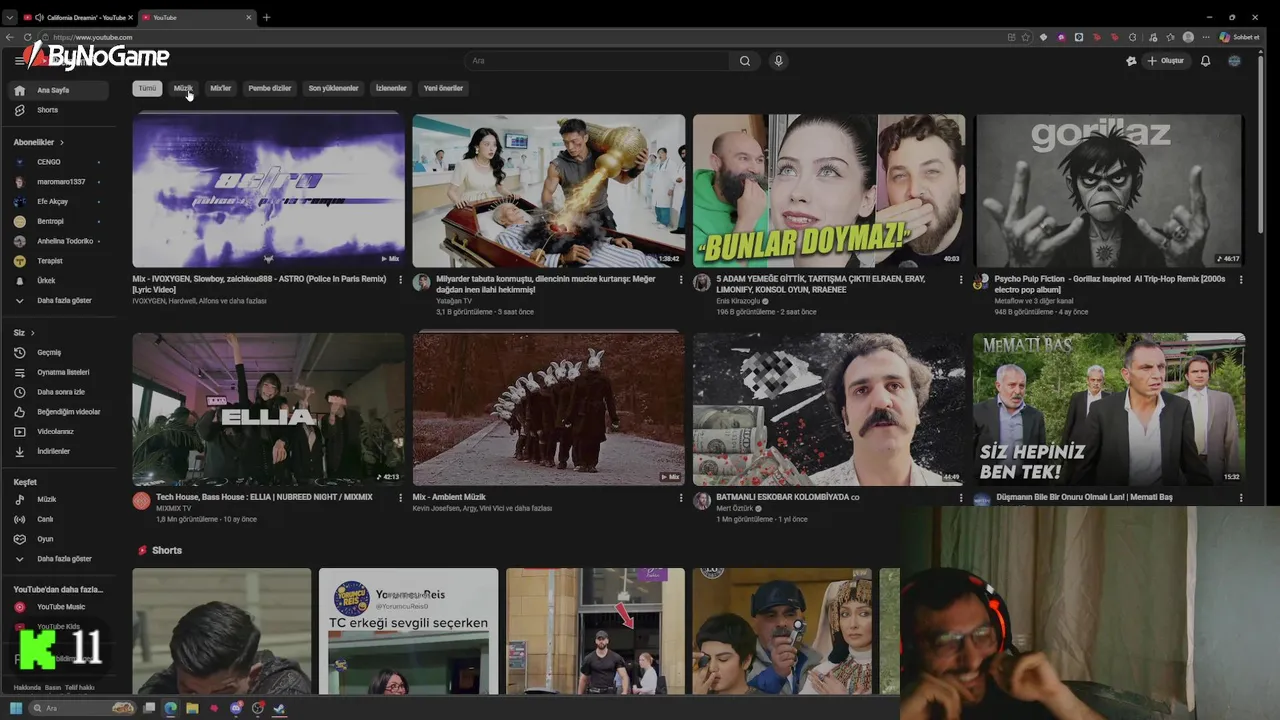Image resolution: width=1280 pixels, height=720 pixels.
Task: Open options menu for Tech House ELLIA video
Action: pos(401,497)
